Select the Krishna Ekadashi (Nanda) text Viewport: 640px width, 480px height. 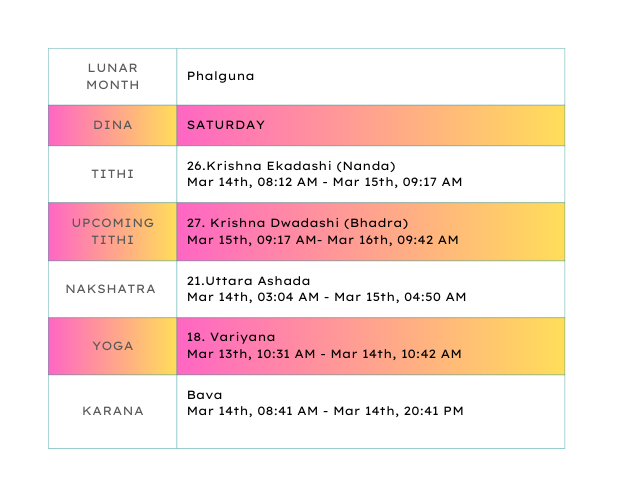[x=291, y=166]
